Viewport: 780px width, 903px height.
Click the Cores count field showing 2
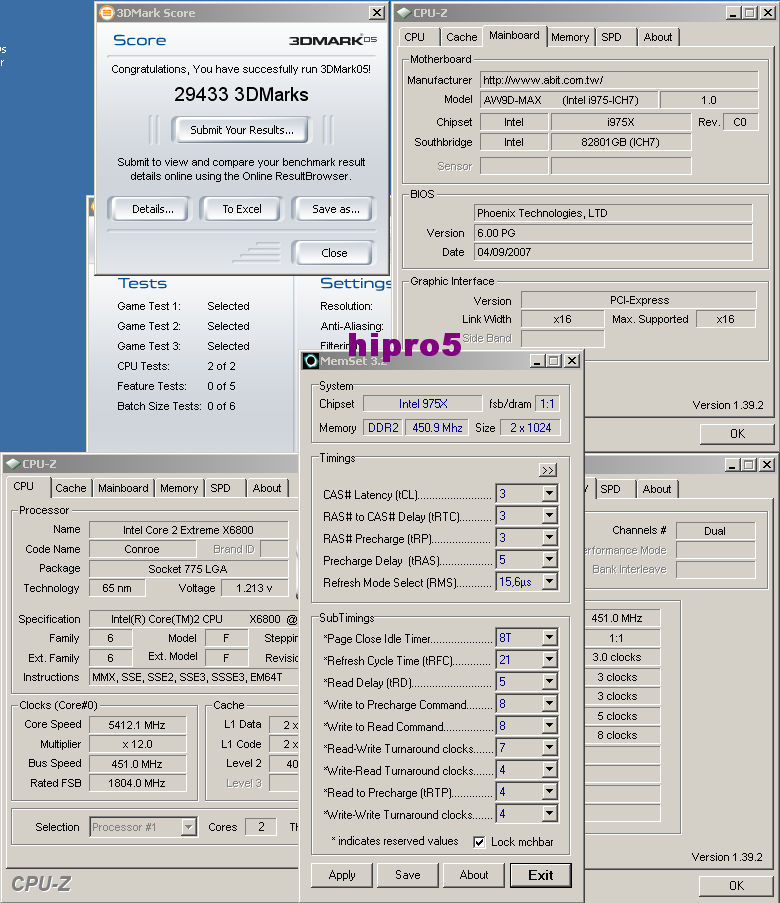point(261,827)
